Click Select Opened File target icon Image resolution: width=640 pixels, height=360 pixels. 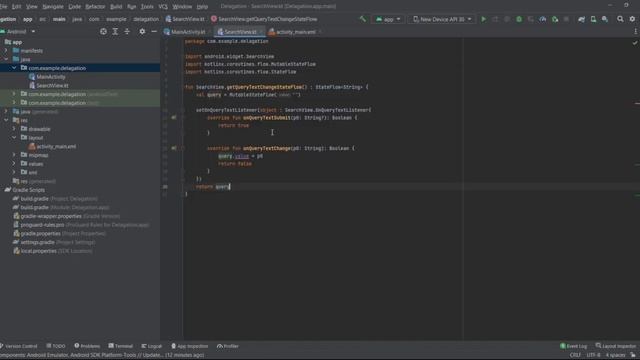pyautogui.click(x=103, y=31)
